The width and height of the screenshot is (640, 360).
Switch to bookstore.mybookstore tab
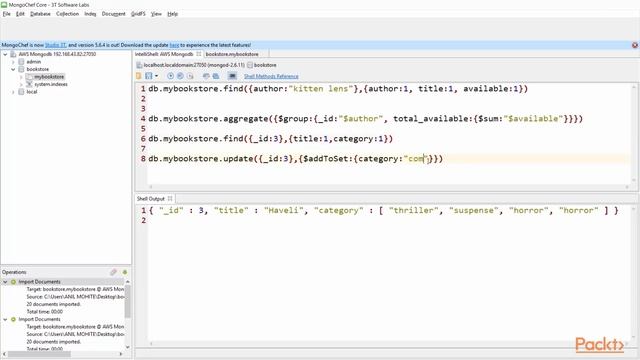232,54
